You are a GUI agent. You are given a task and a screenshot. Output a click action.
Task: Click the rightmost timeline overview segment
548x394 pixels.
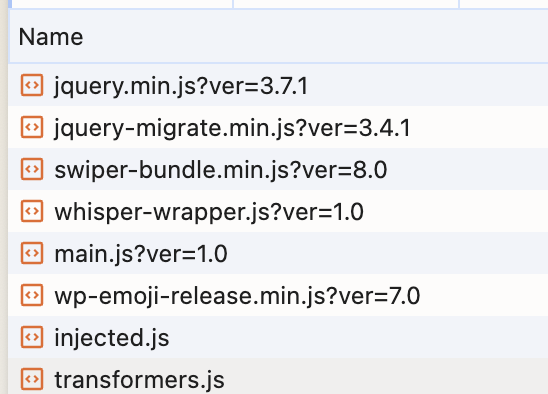tap(504, 4)
